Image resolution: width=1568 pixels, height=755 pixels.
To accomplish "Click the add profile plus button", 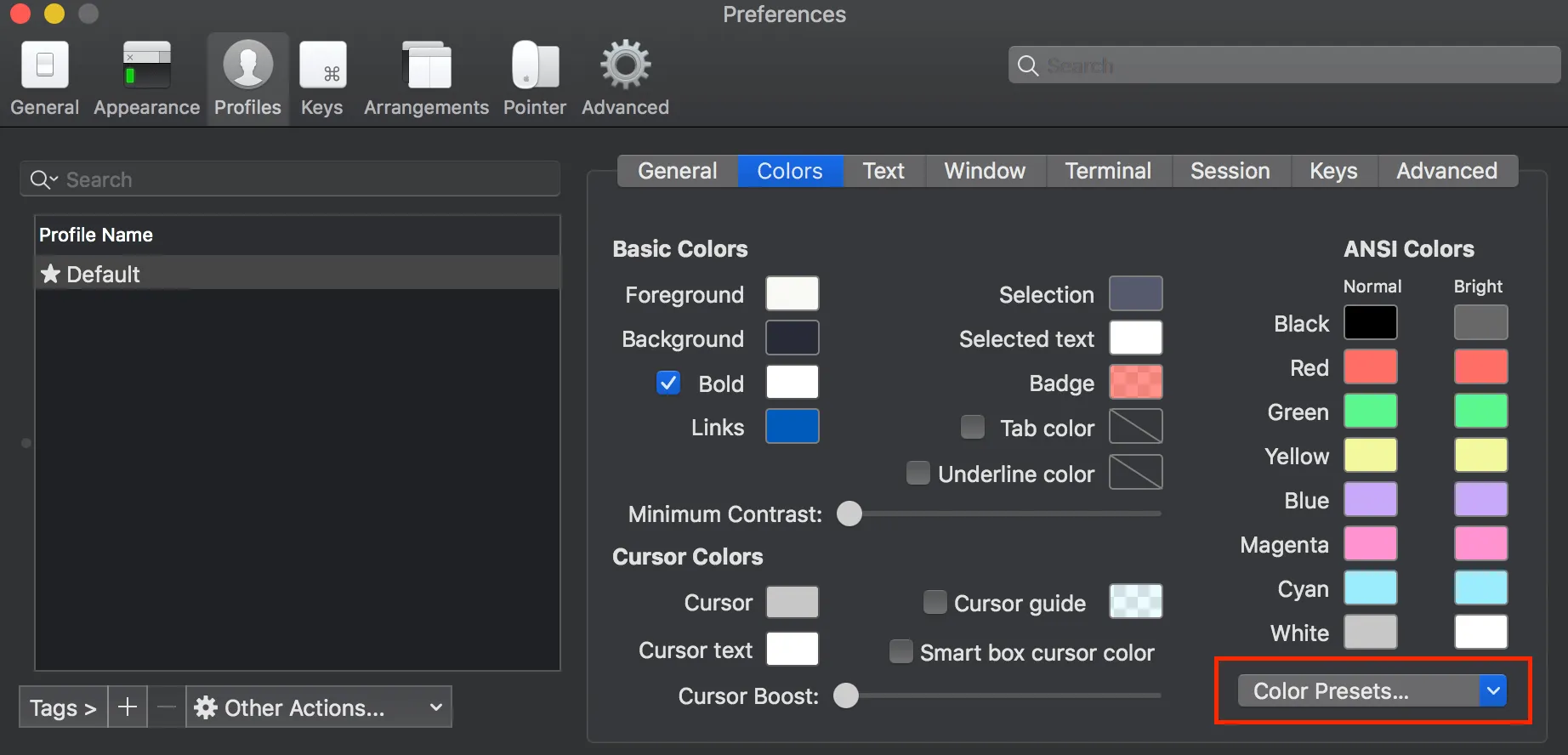I will [x=128, y=707].
